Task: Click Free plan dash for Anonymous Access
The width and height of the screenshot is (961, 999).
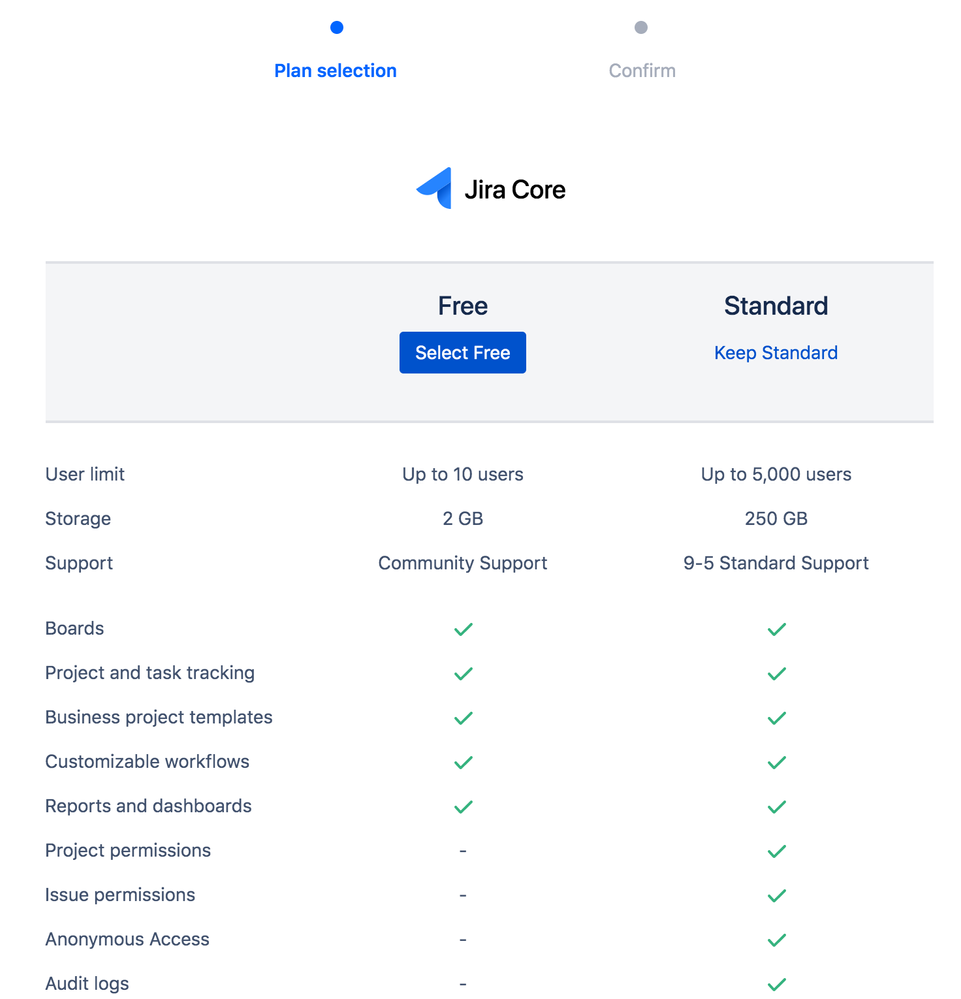Action: point(463,940)
